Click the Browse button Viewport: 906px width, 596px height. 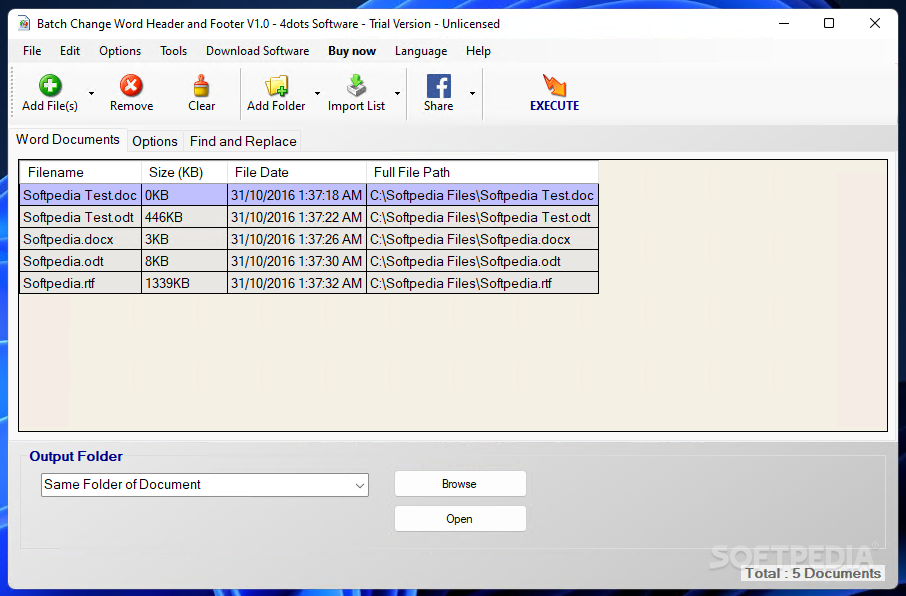(x=460, y=484)
